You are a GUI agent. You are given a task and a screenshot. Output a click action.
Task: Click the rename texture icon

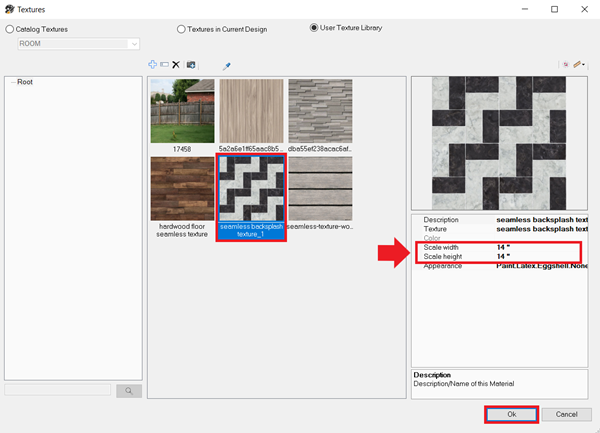pos(165,65)
